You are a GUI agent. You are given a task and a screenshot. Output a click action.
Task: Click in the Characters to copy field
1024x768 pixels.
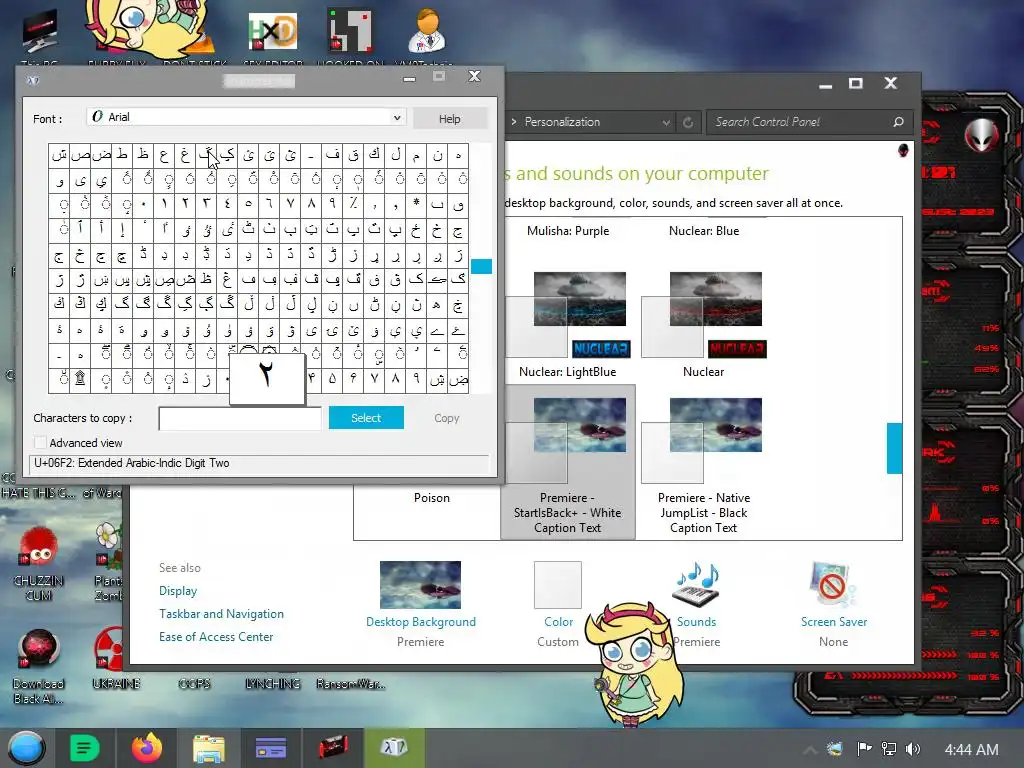(x=240, y=419)
